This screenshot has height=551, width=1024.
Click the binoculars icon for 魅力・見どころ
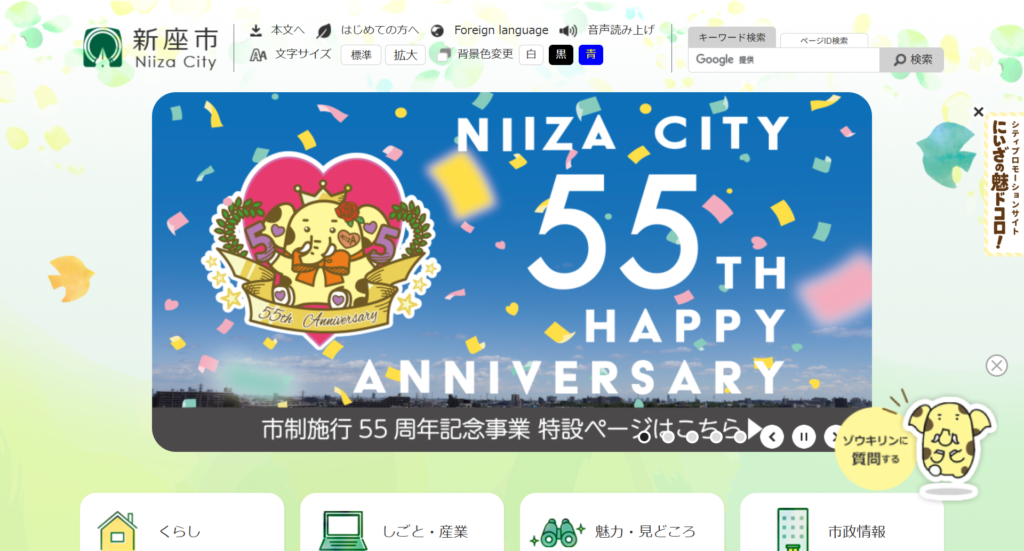tap(557, 532)
